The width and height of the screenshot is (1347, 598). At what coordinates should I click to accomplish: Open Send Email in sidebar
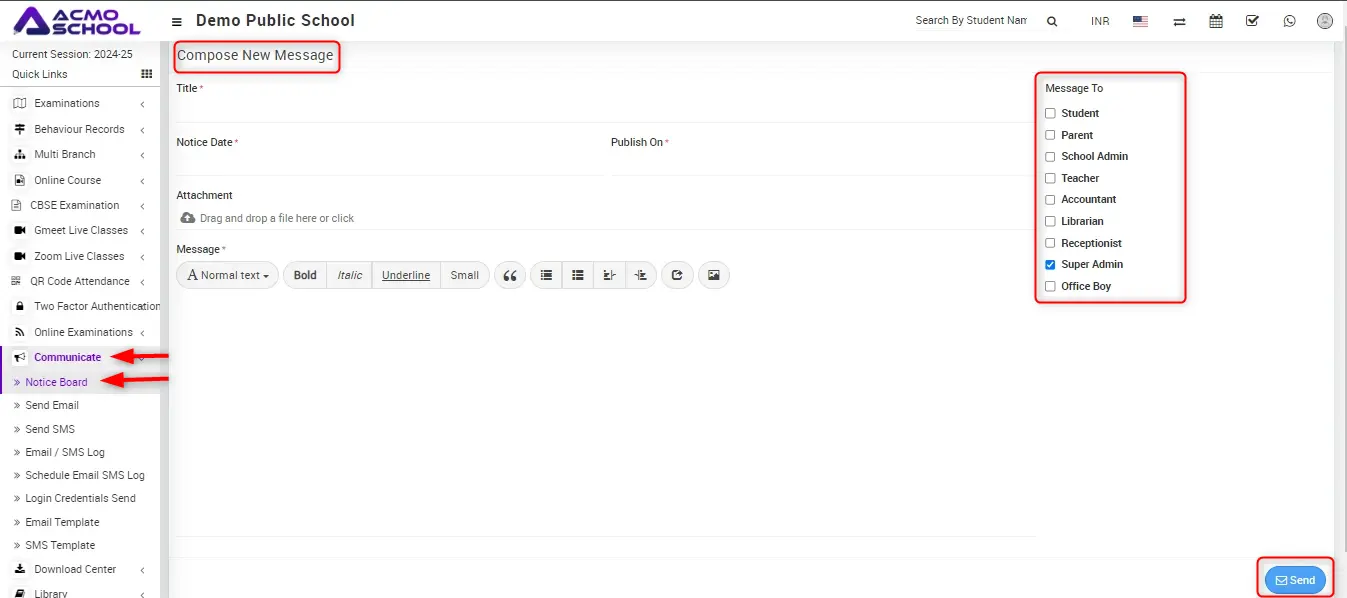point(52,405)
